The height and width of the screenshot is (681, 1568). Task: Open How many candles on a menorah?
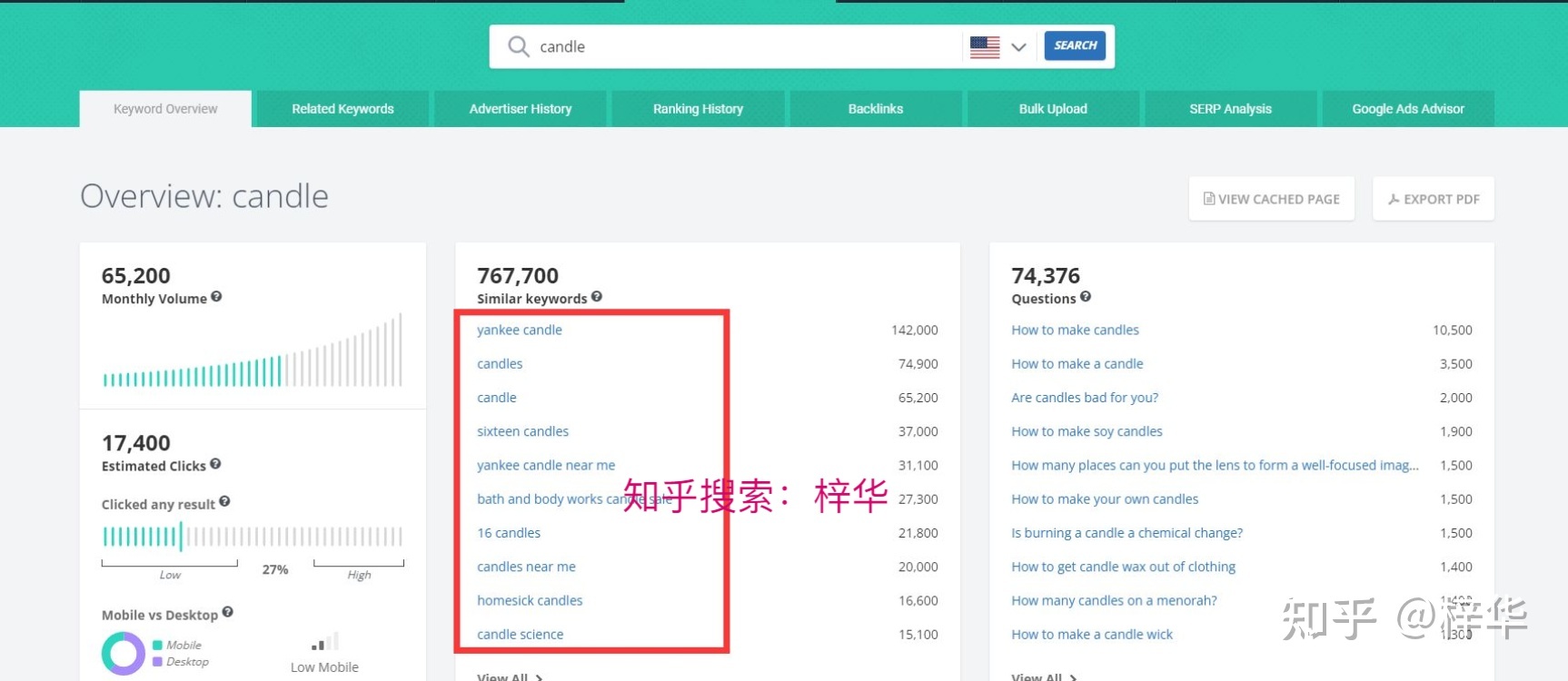coord(1114,600)
